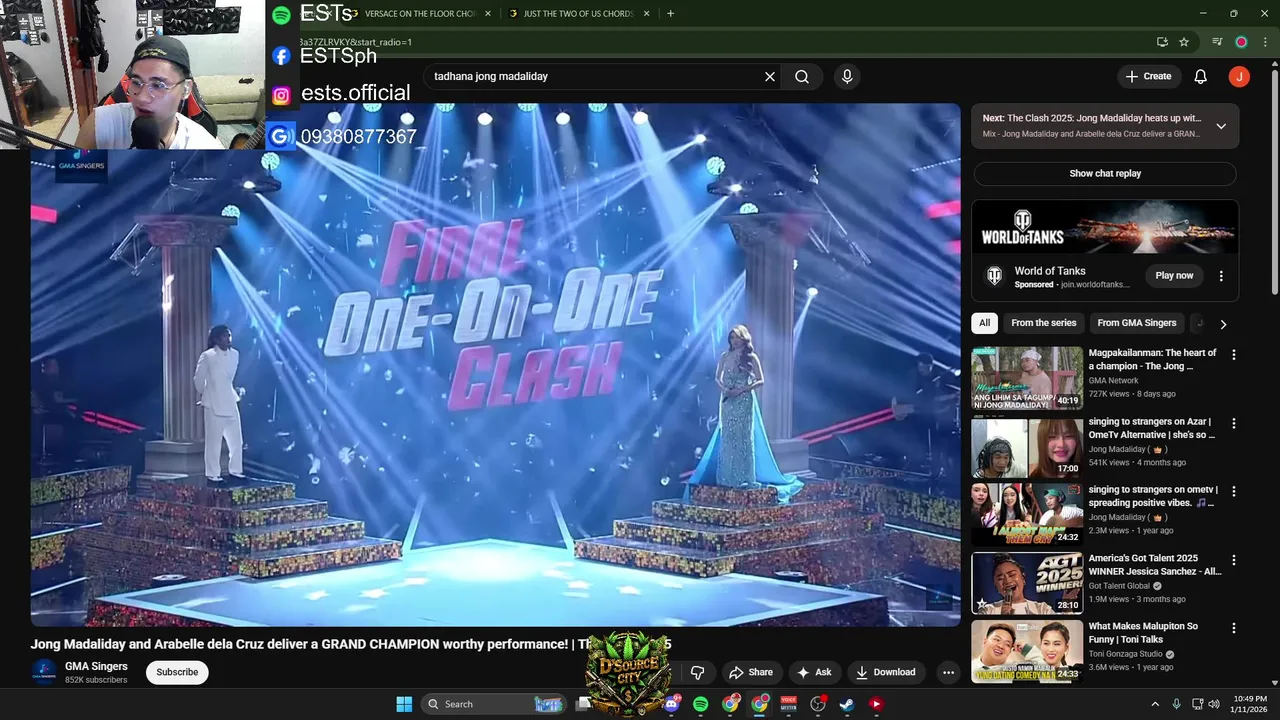Bookmark this page with the star icon

tap(1184, 42)
